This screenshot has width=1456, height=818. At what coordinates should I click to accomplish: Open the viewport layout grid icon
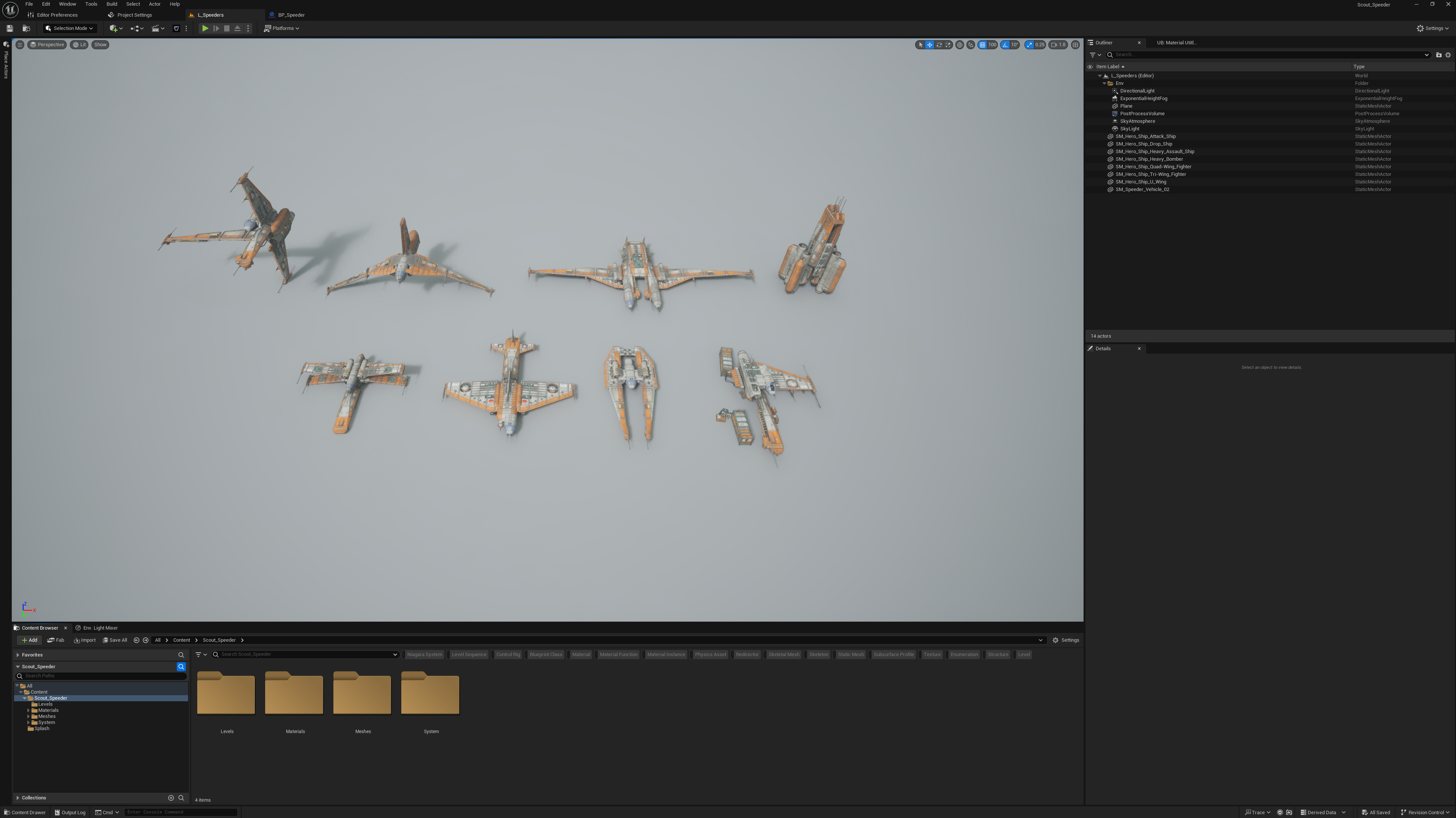1076,45
